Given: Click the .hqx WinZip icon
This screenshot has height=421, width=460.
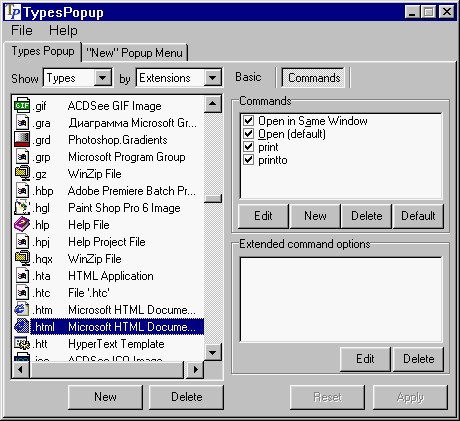Looking at the screenshot, I should [x=22, y=259].
